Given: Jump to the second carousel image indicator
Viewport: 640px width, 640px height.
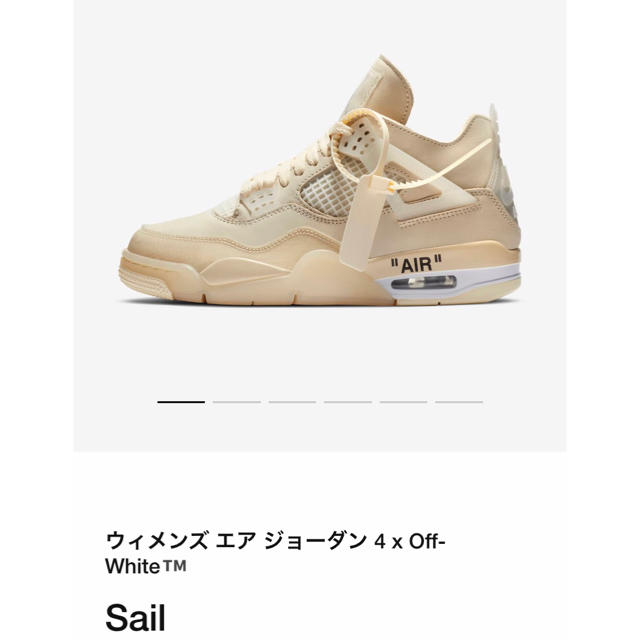Looking at the screenshot, I should 237,402.
